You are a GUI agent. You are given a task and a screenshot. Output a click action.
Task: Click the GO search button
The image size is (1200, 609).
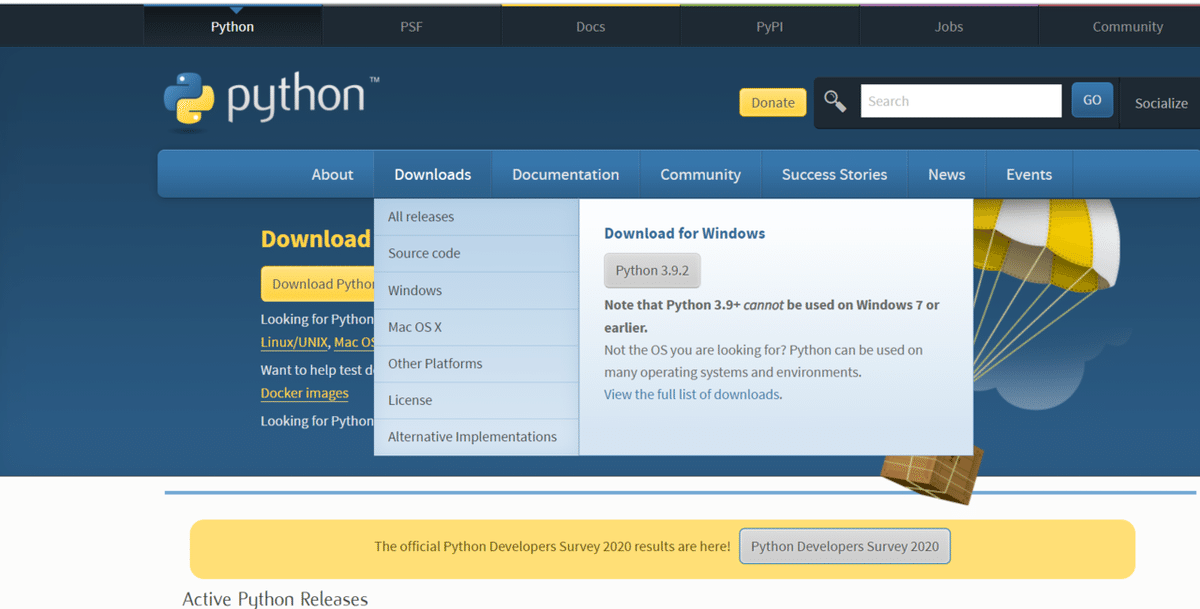(x=1092, y=100)
